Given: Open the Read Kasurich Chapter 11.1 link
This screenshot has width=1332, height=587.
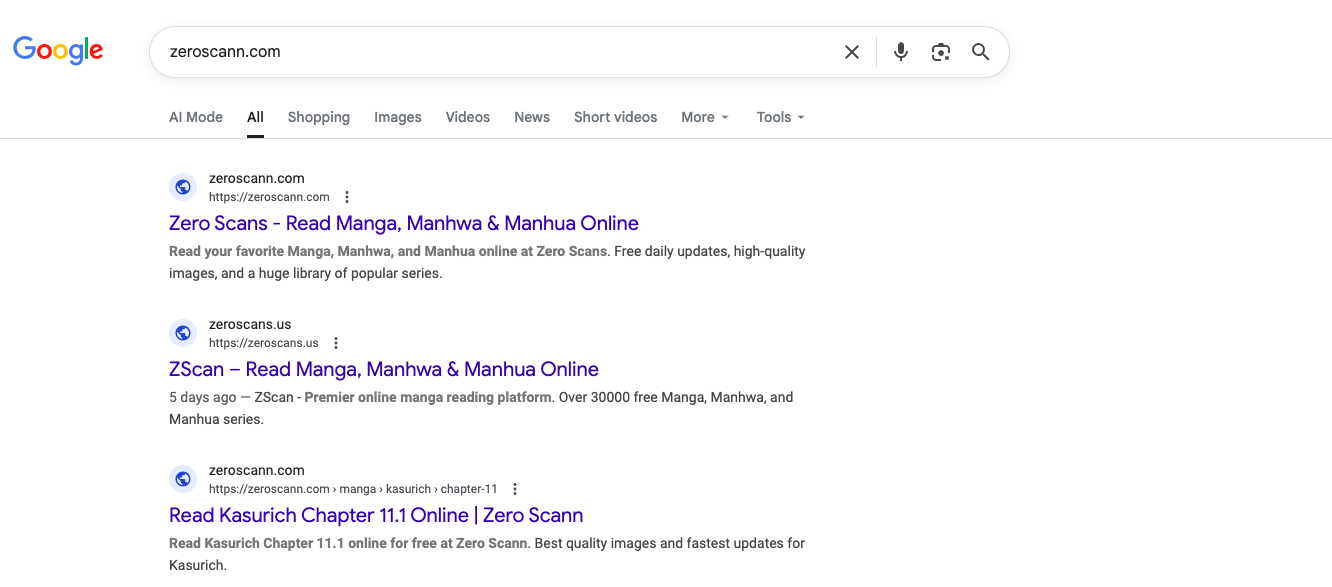Looking at the screenshot, I should pyautogui.click(x=376, y=515).
